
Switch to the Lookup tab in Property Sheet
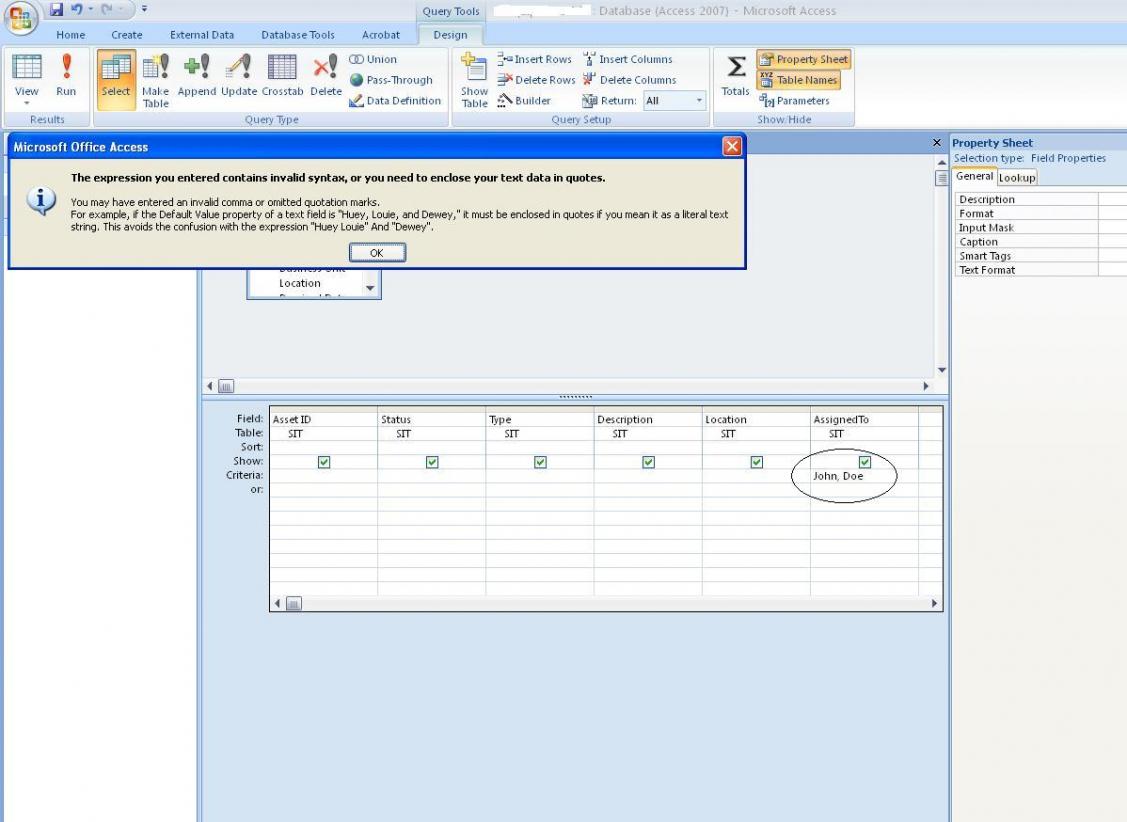coord(1016,177)
